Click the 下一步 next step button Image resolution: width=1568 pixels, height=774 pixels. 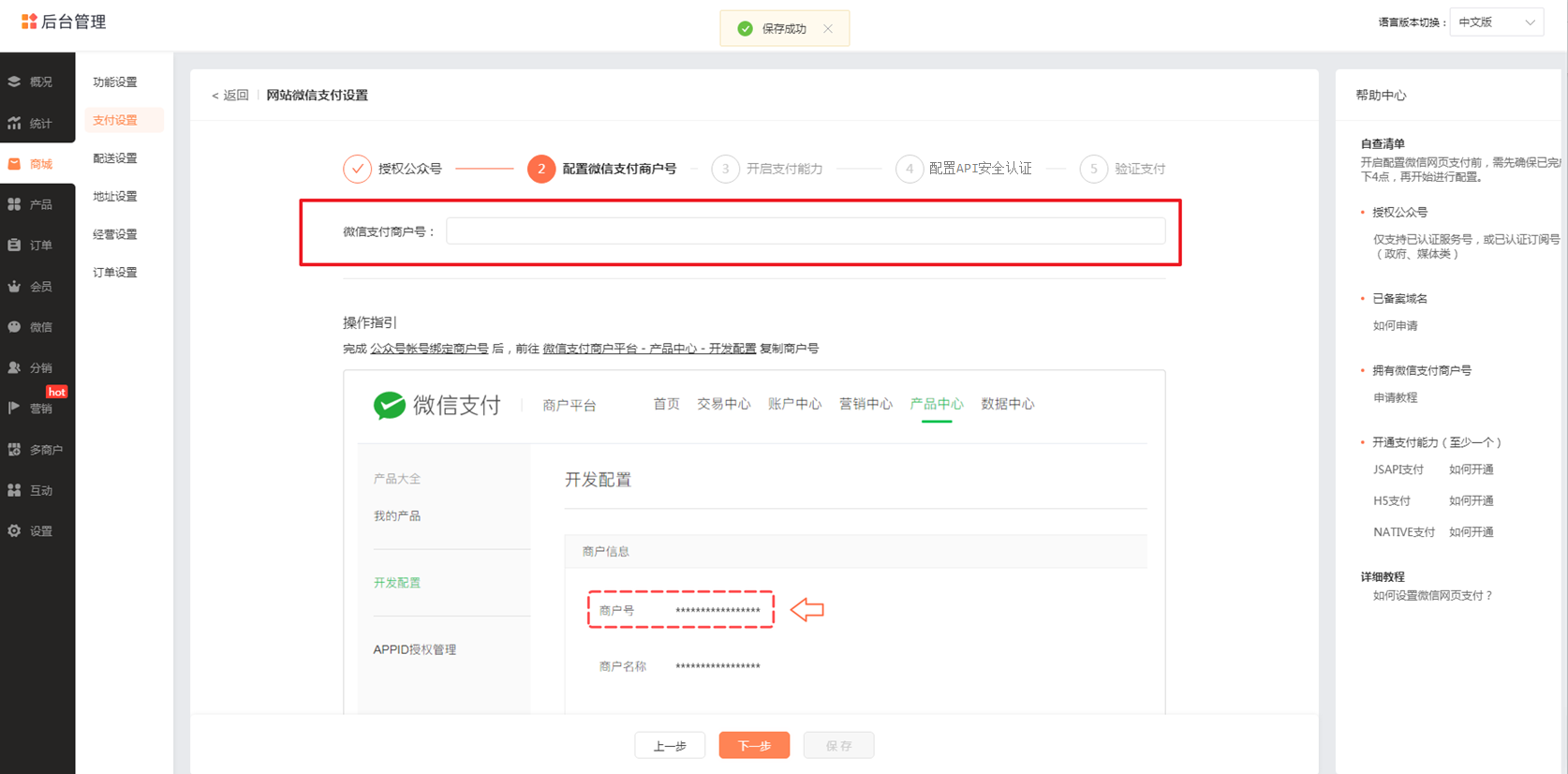click(x=754, y=745)
